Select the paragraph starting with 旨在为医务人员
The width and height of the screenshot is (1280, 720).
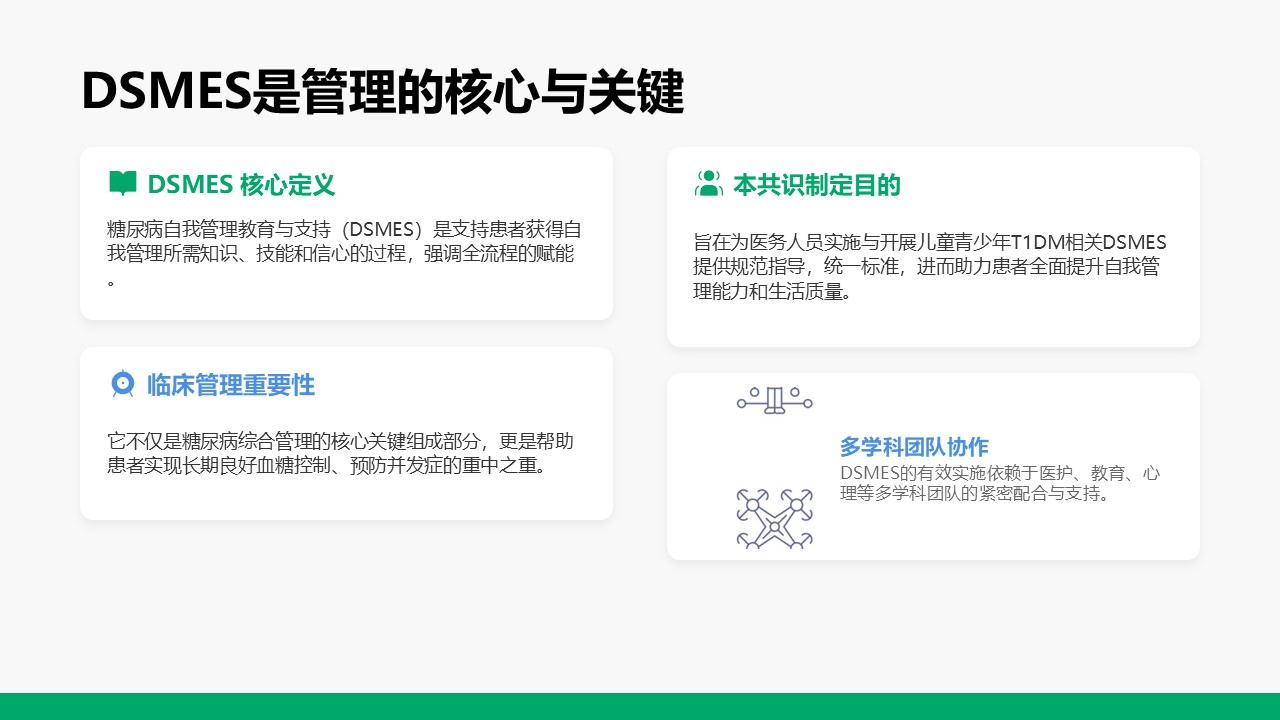(x=929, y=267)
